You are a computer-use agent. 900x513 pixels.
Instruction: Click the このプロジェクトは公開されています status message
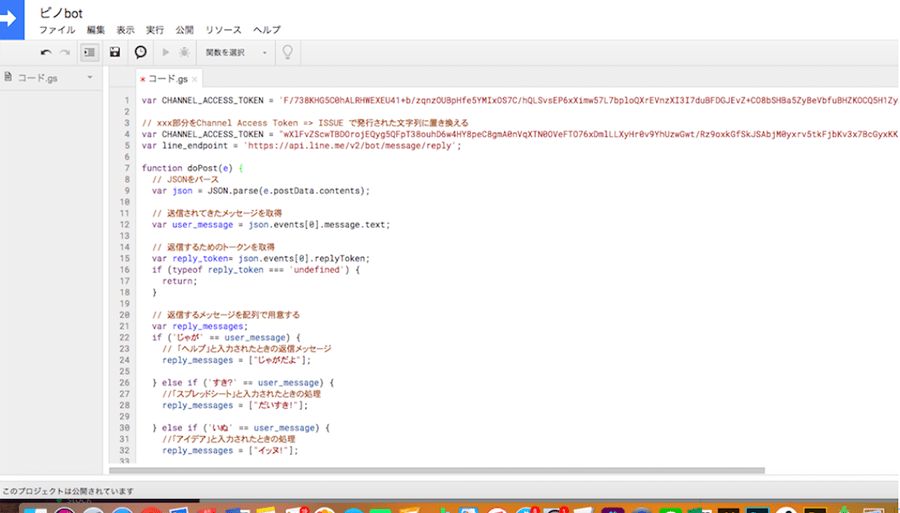[68, 491]
